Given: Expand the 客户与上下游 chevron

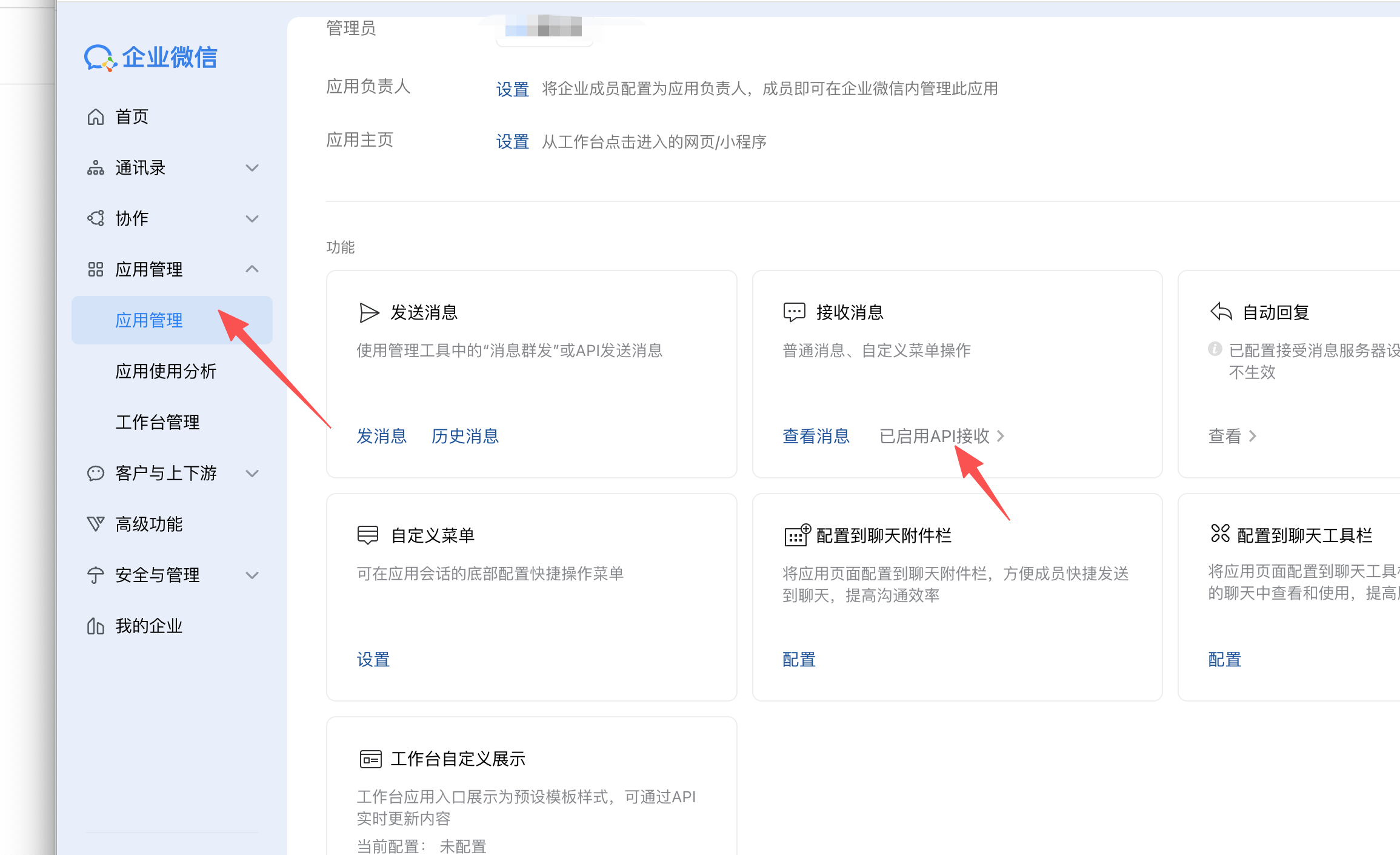Looking at the screenshot, I should pos(252,473).
